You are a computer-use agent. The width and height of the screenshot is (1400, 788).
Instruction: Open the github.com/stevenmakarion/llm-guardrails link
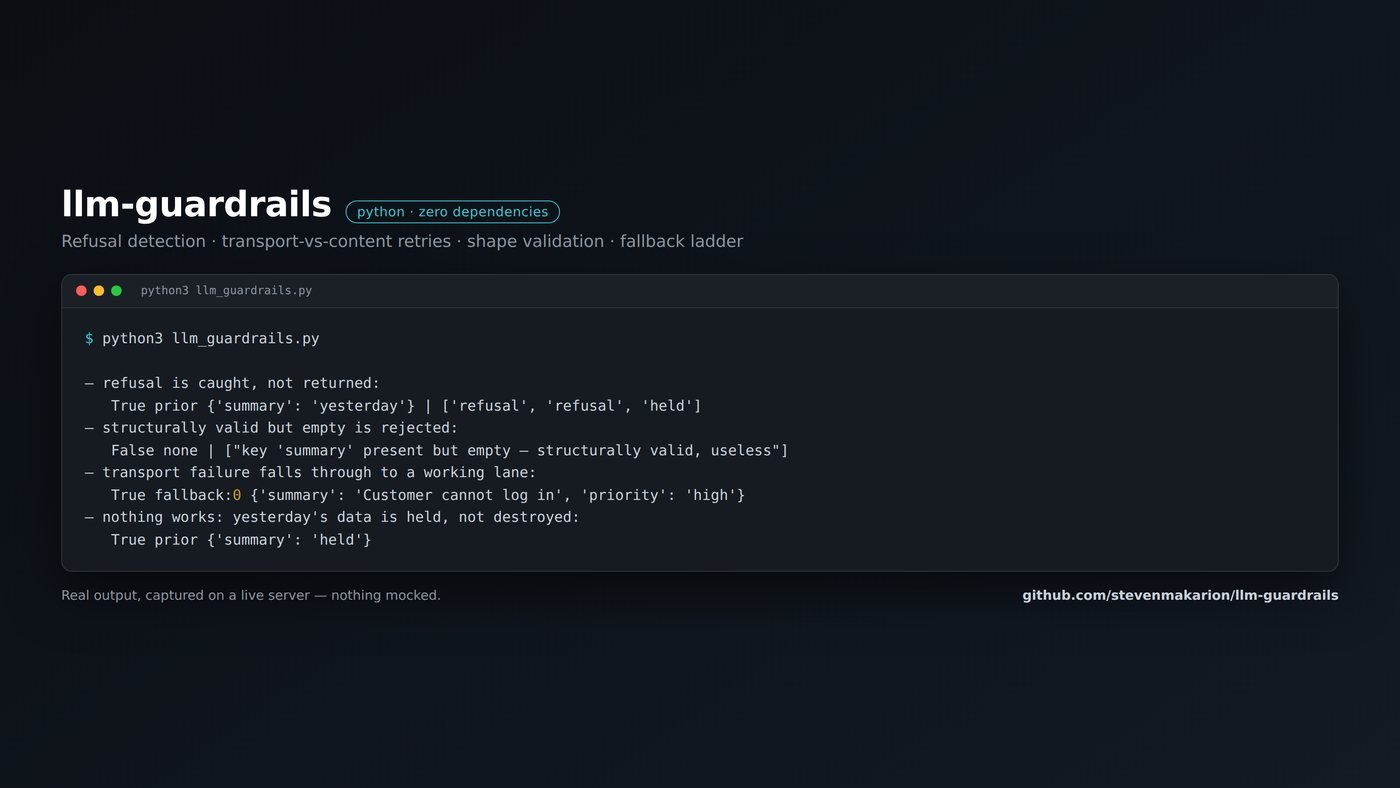1180,595
